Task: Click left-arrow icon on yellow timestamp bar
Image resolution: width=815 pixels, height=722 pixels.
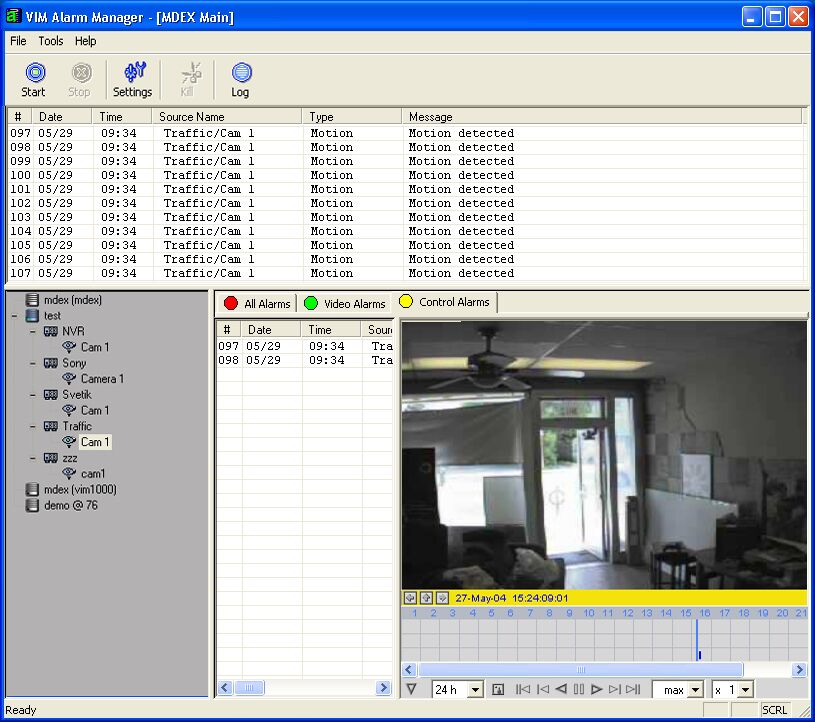Action: 410,598
